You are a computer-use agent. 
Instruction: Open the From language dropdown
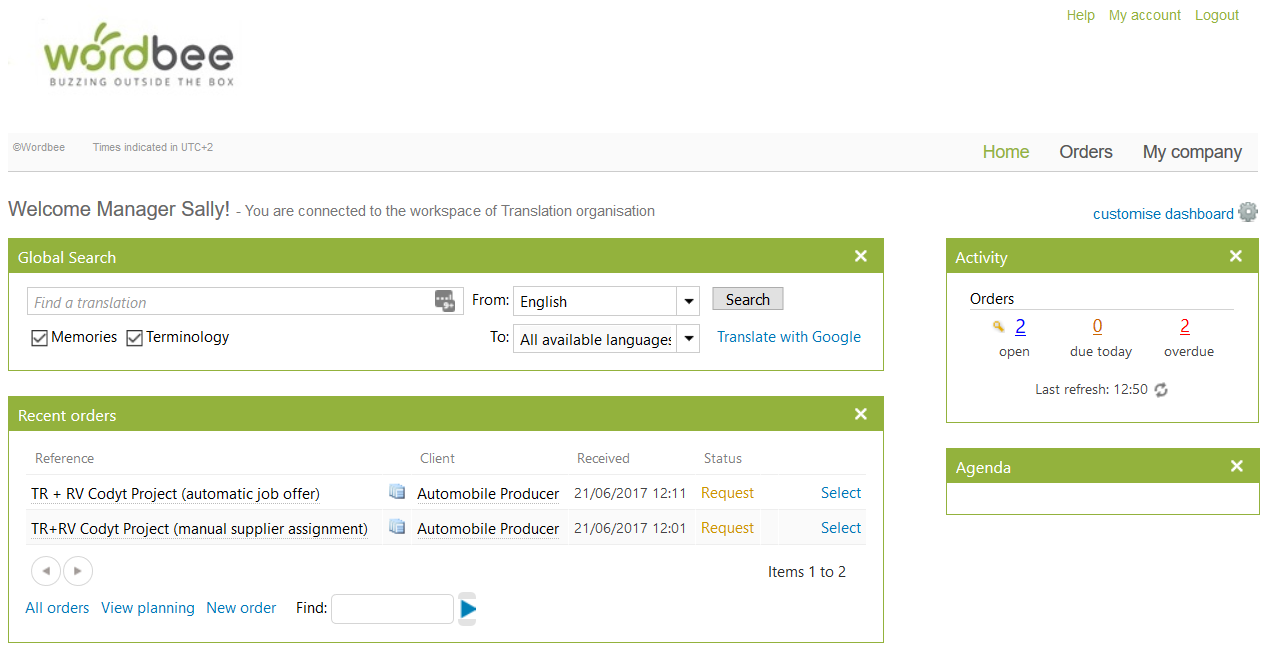pos(687,301)
